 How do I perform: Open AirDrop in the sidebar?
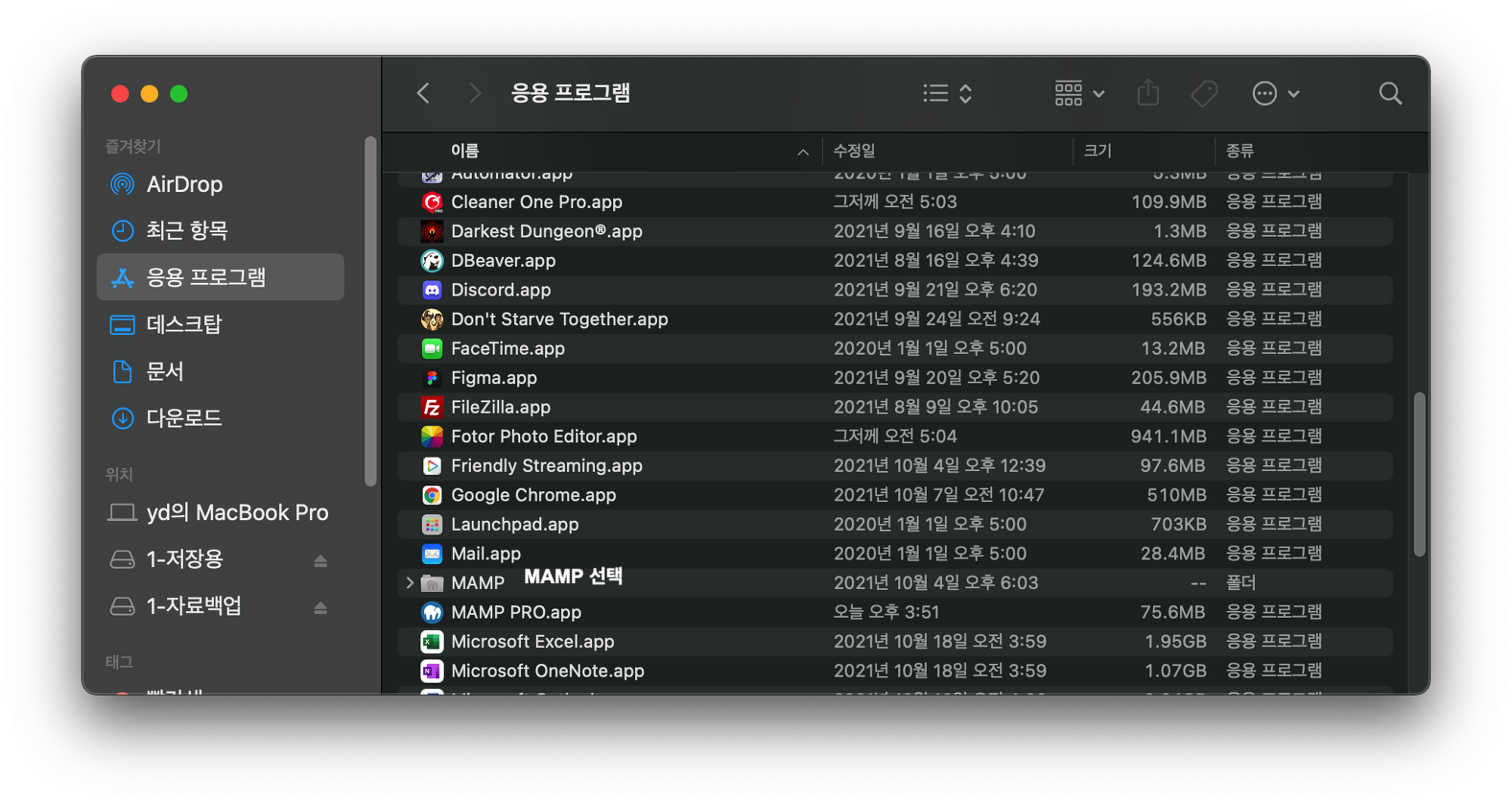tap(220, 184)
